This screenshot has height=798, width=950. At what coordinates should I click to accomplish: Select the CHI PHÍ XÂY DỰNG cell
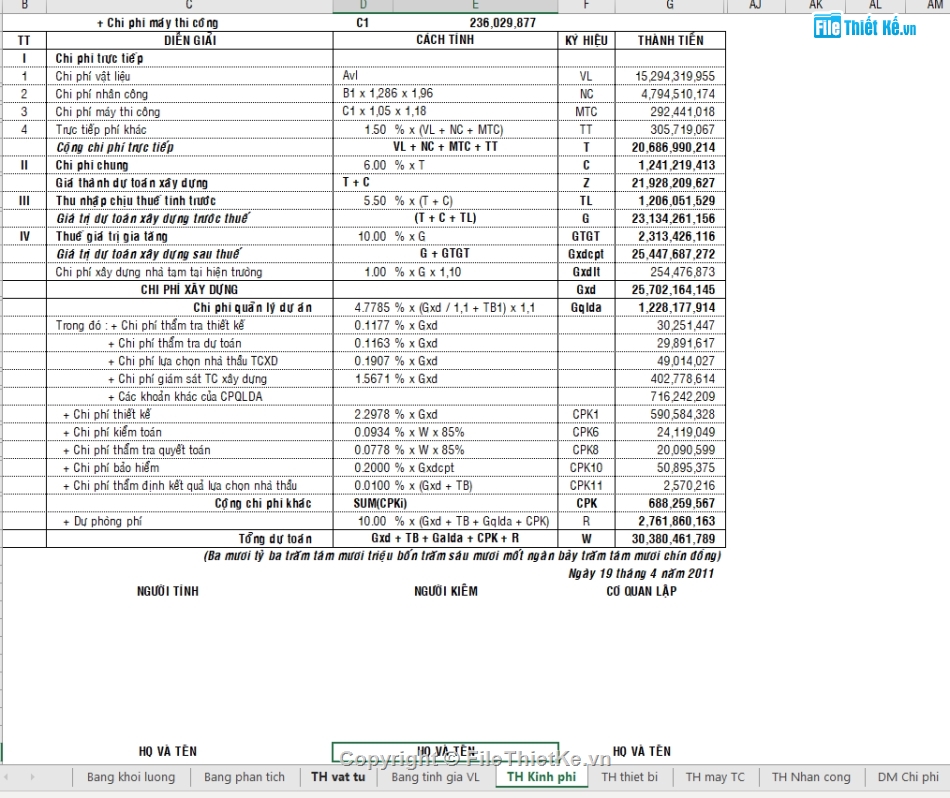(190, 290)
